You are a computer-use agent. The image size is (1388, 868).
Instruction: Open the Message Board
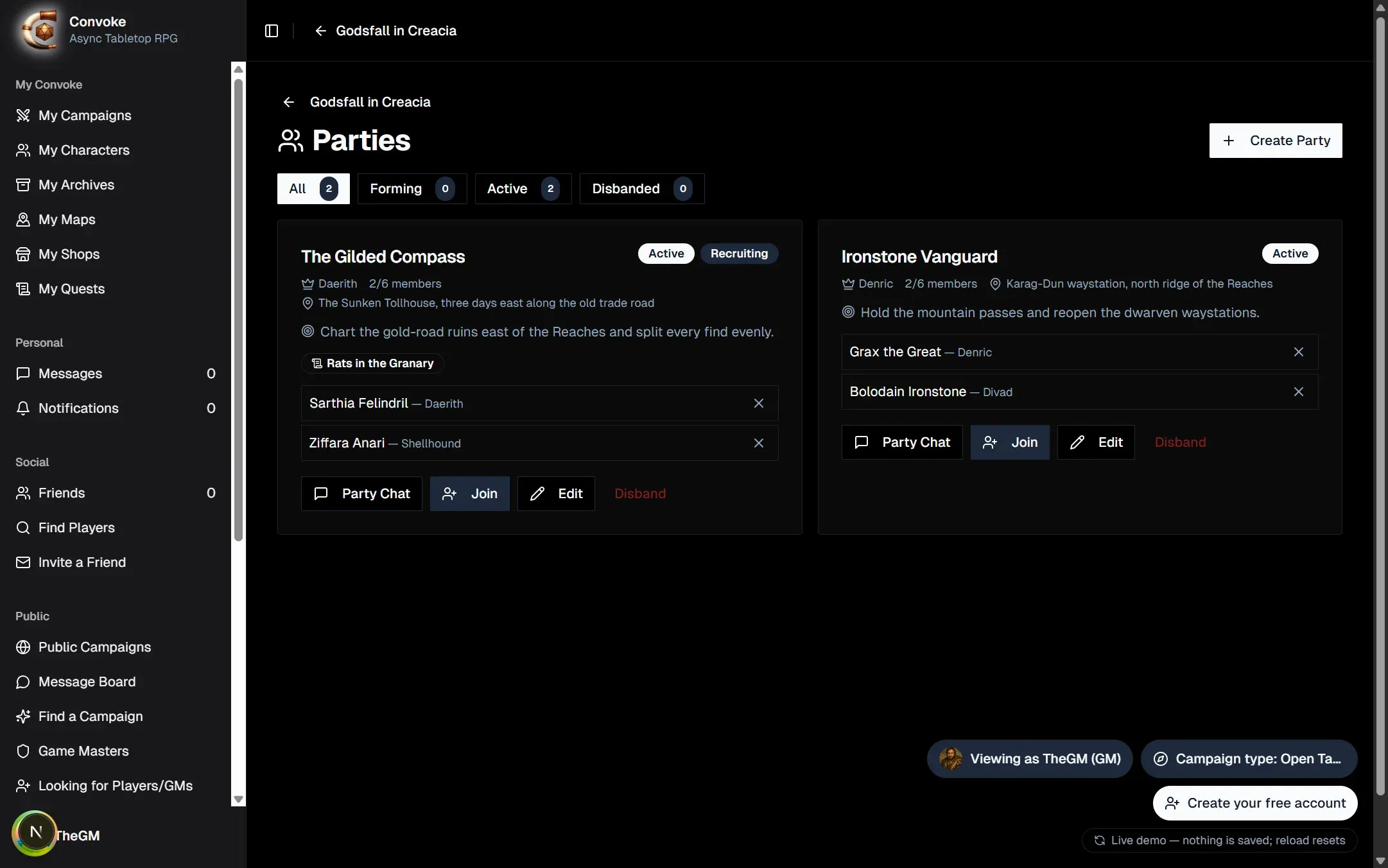116,682
